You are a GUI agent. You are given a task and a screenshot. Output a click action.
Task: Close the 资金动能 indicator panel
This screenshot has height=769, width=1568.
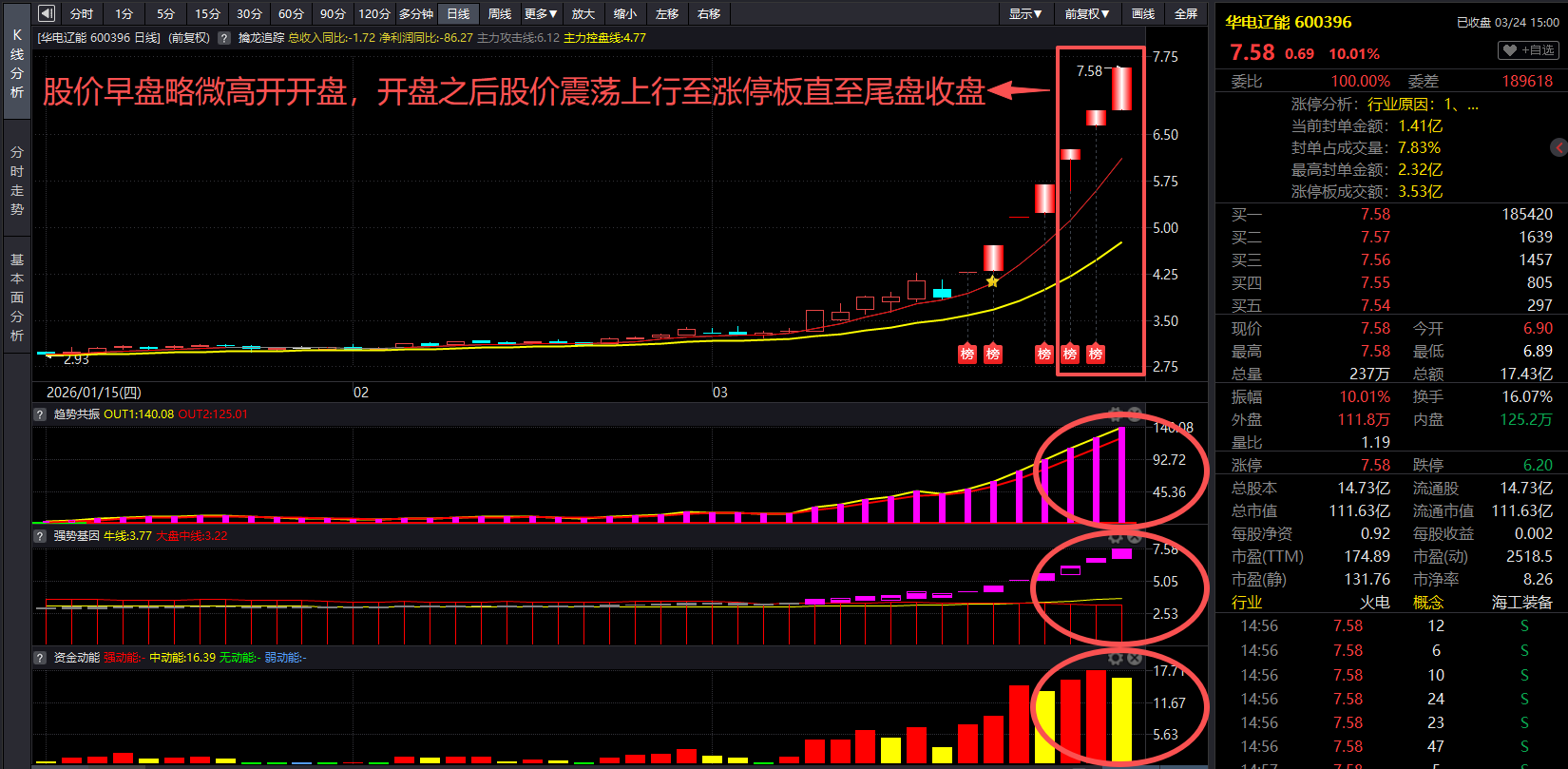(x=1134, y=658)
